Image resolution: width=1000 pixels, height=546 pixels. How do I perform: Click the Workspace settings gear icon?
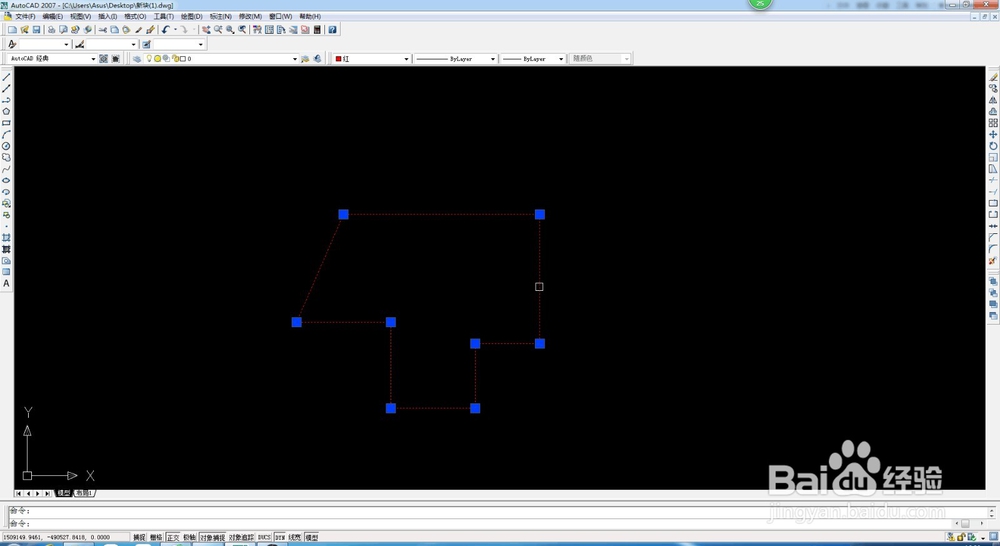click(x=103, y=59)
